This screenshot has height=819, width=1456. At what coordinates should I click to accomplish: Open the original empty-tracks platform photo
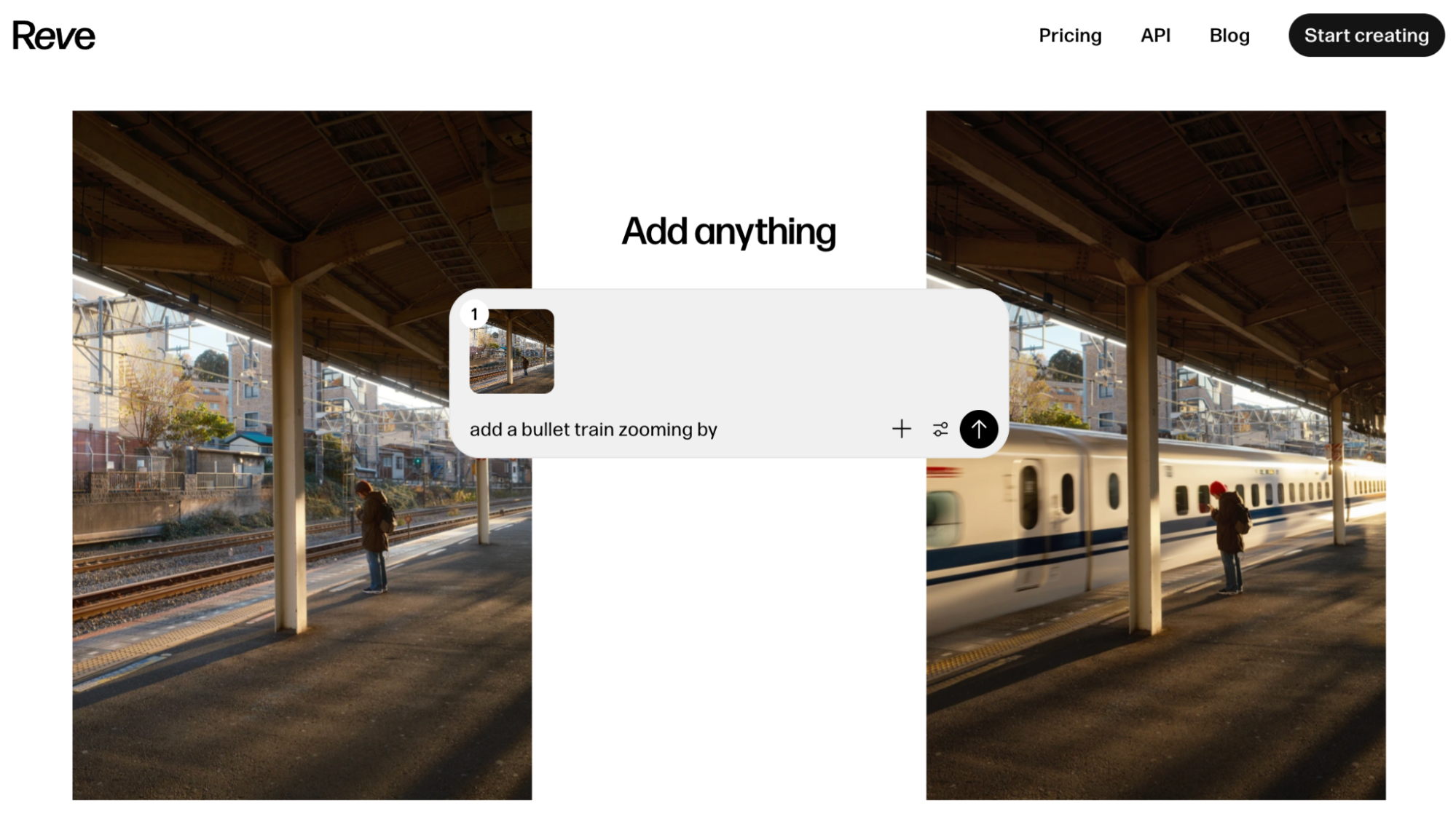coord(302,455)
